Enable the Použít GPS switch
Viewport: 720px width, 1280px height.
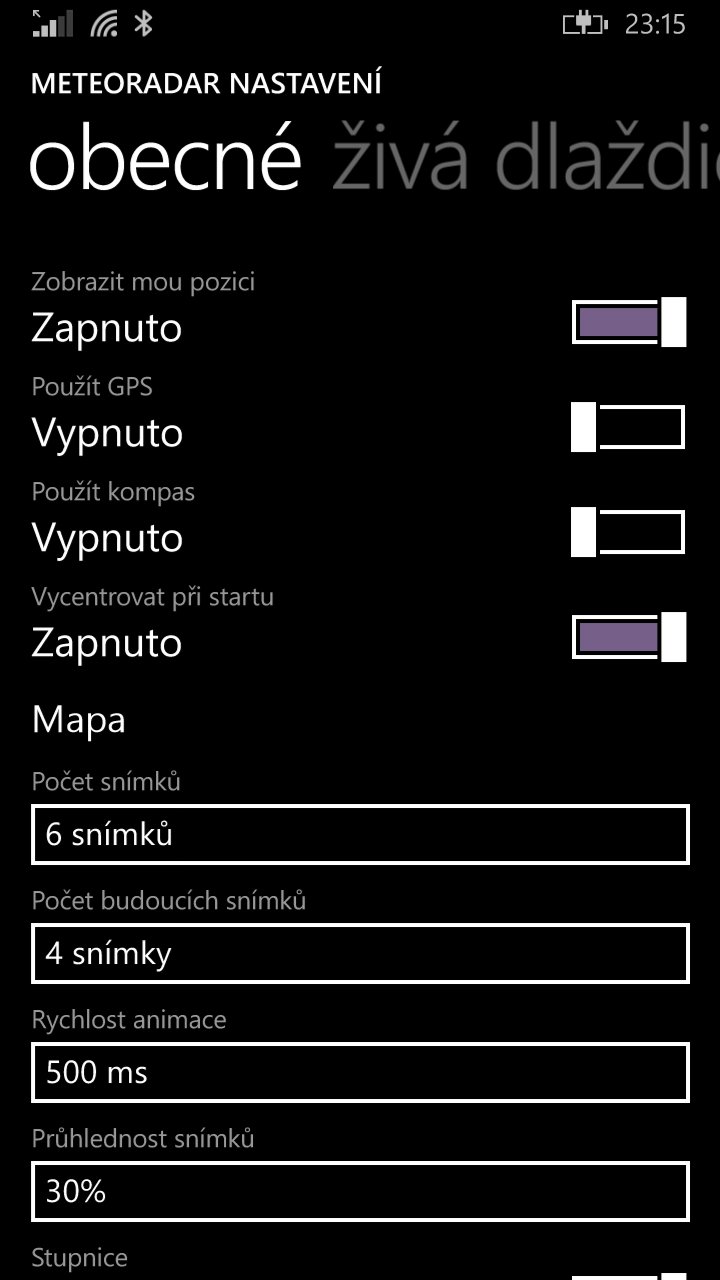click(x=629, y=427)
